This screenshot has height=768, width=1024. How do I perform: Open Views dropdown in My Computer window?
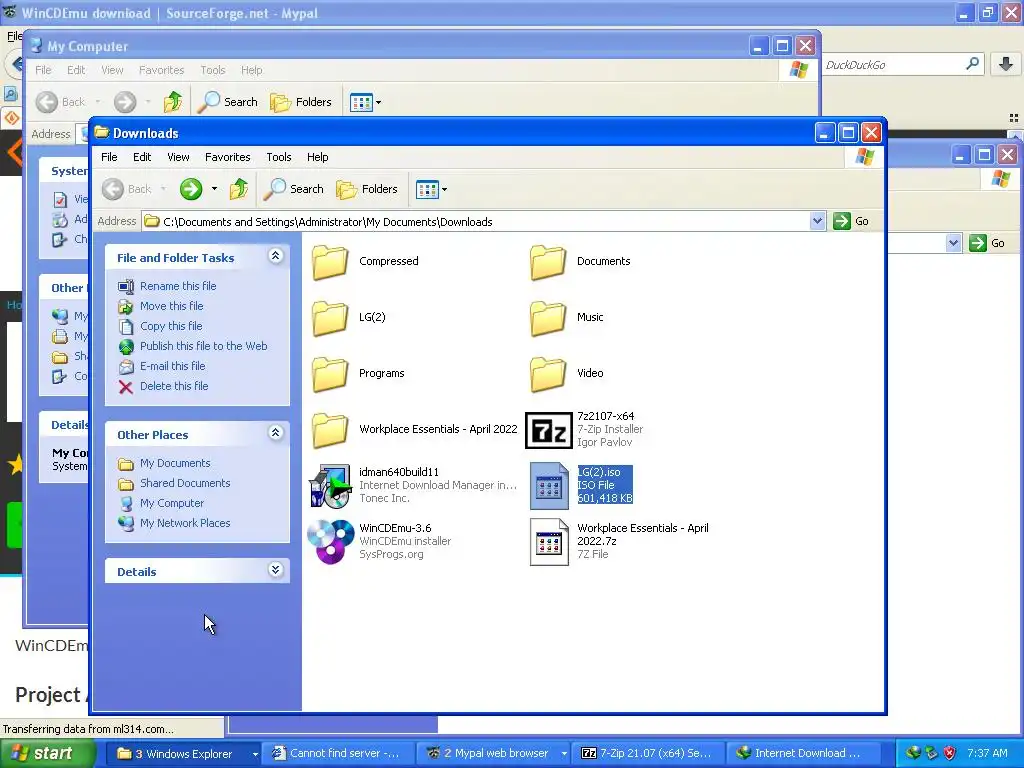pos(378,103)
